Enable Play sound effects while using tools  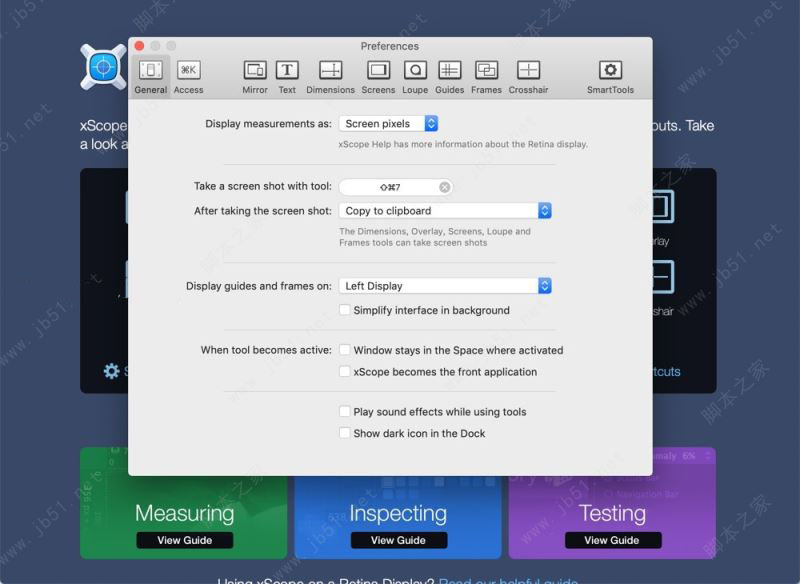click(345, 411)
